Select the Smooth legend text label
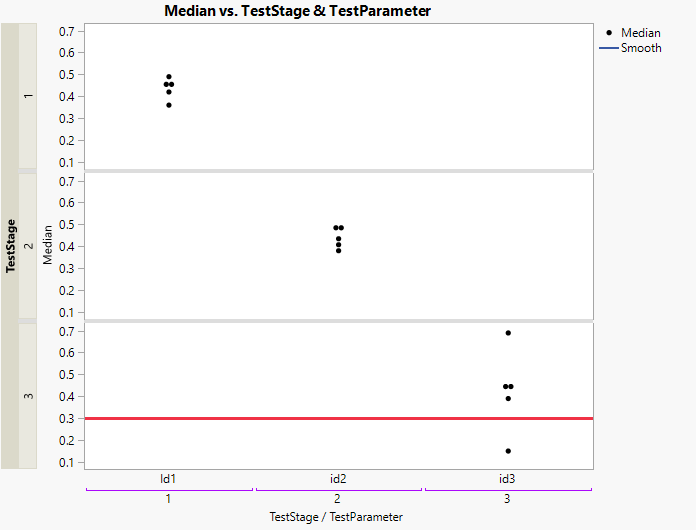696x530 pixels. pyautogui.click(x=641, y=48)
